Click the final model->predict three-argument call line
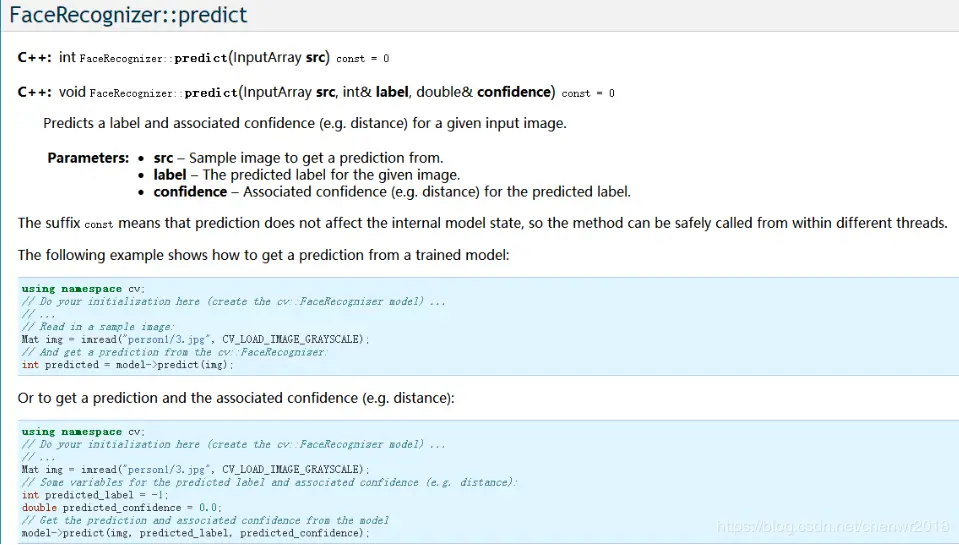 [195, 533]
